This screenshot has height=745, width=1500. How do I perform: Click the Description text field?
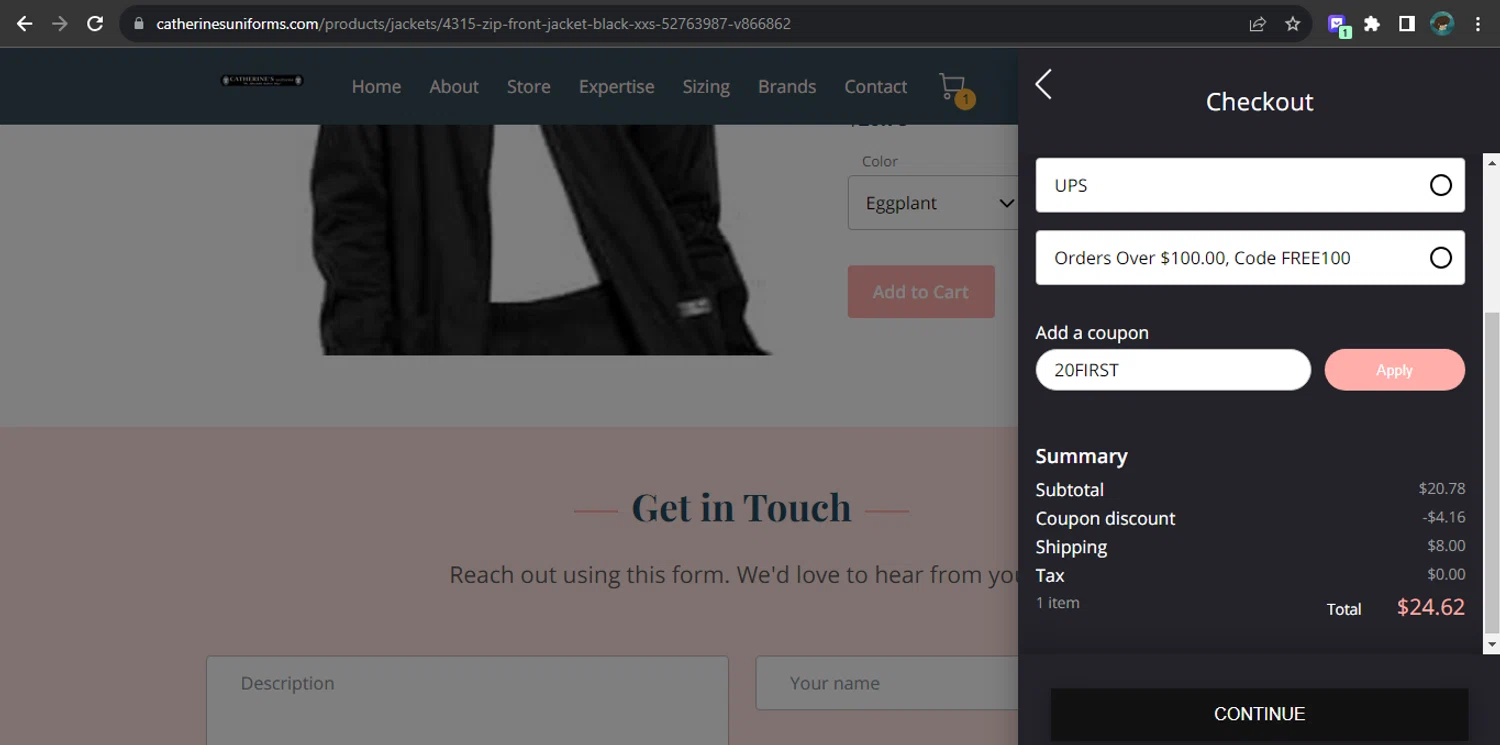pos(467,700)
